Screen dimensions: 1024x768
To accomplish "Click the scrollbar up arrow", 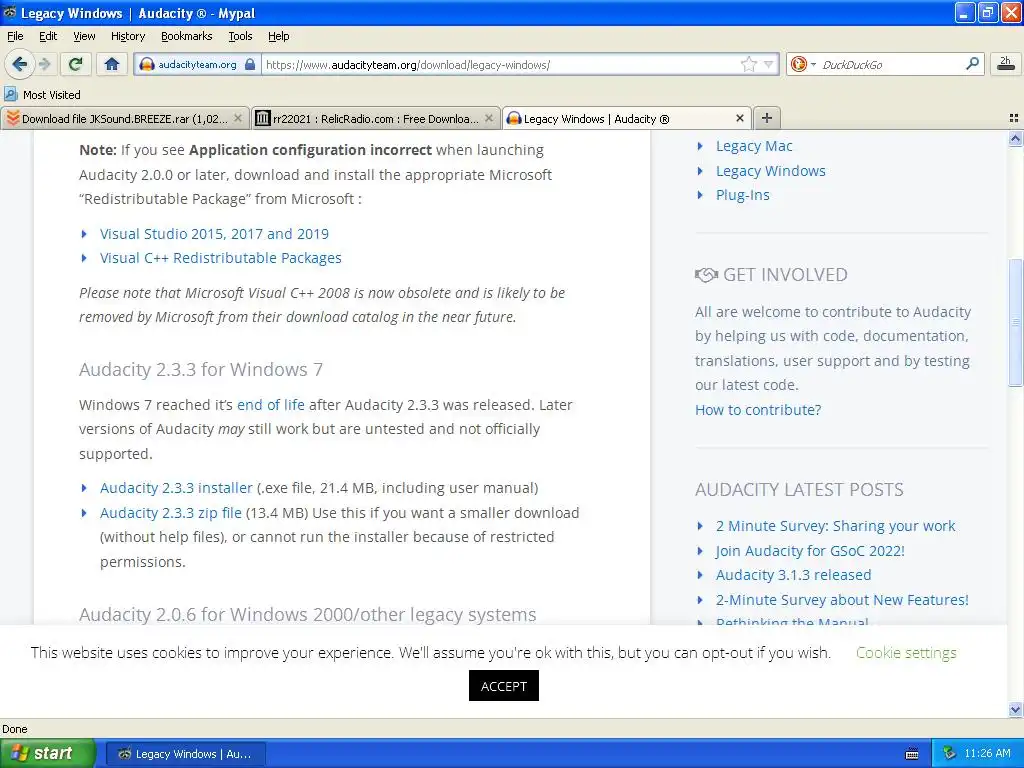I will click(1015, 138).
